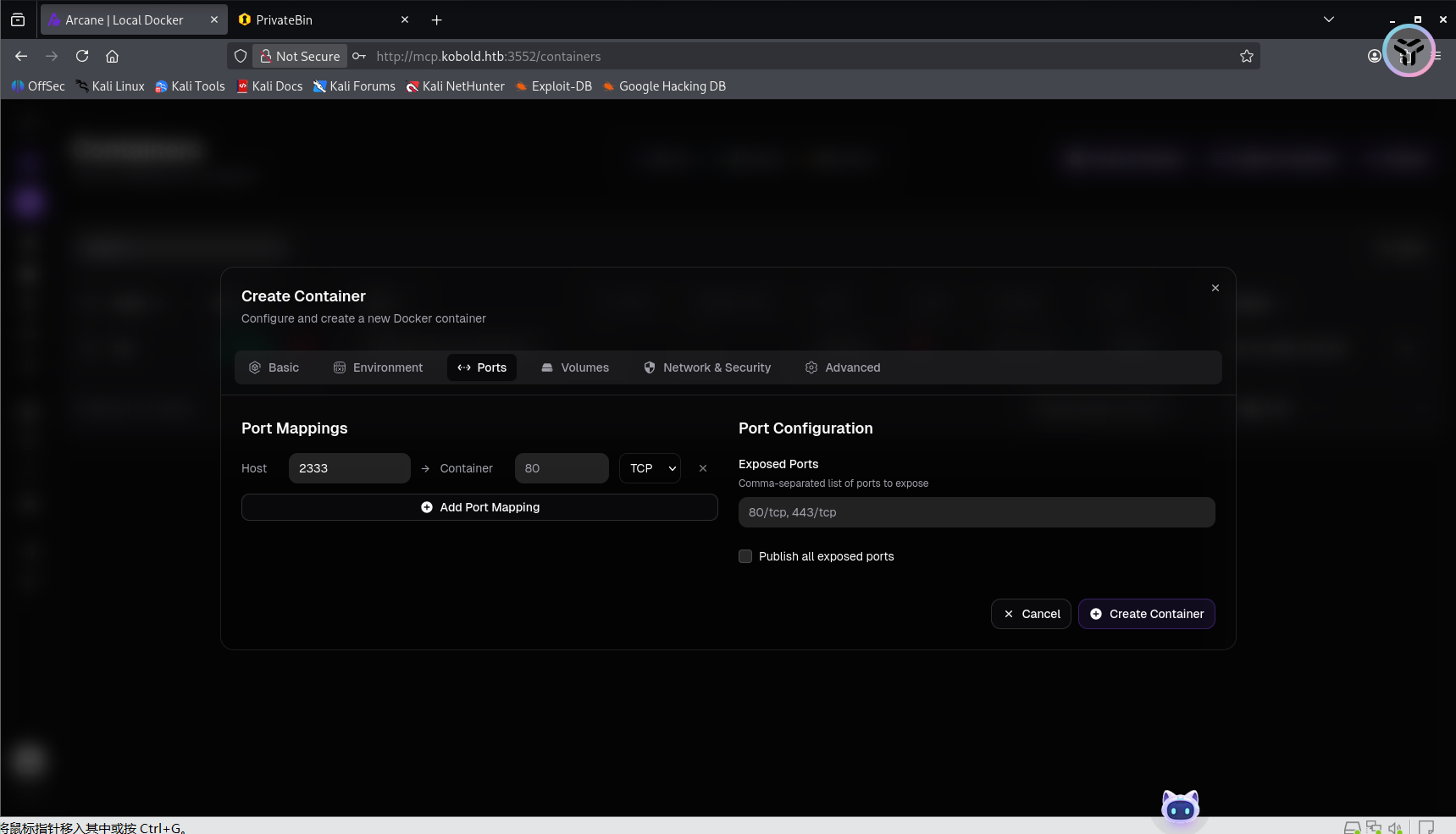Expand the list all tabs chevron
Image resolution: width=1456 pixels, height=834 pixels.
click(x=1328, y=19)
